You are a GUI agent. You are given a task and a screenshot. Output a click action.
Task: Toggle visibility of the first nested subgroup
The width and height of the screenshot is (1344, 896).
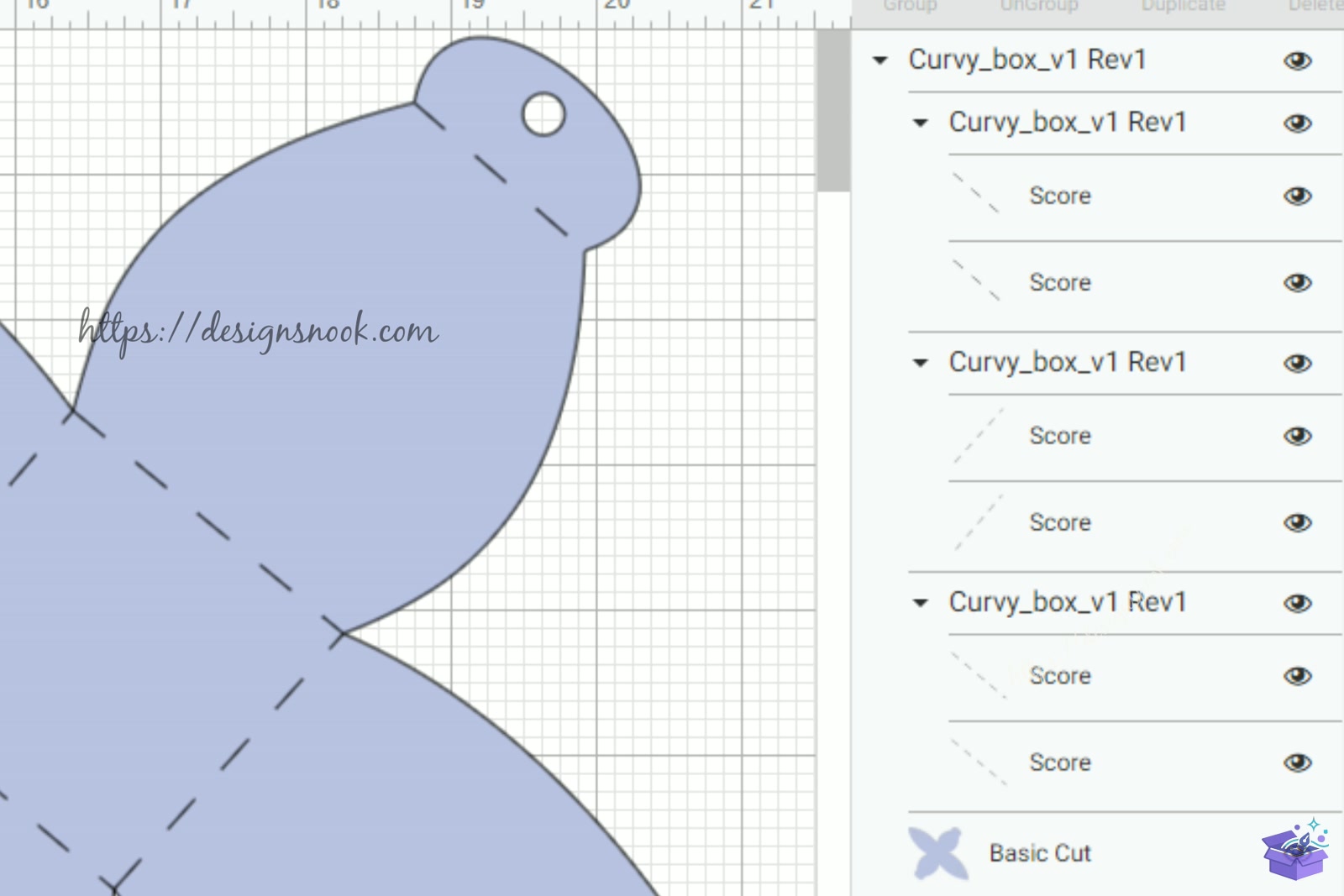[1298, 123]
